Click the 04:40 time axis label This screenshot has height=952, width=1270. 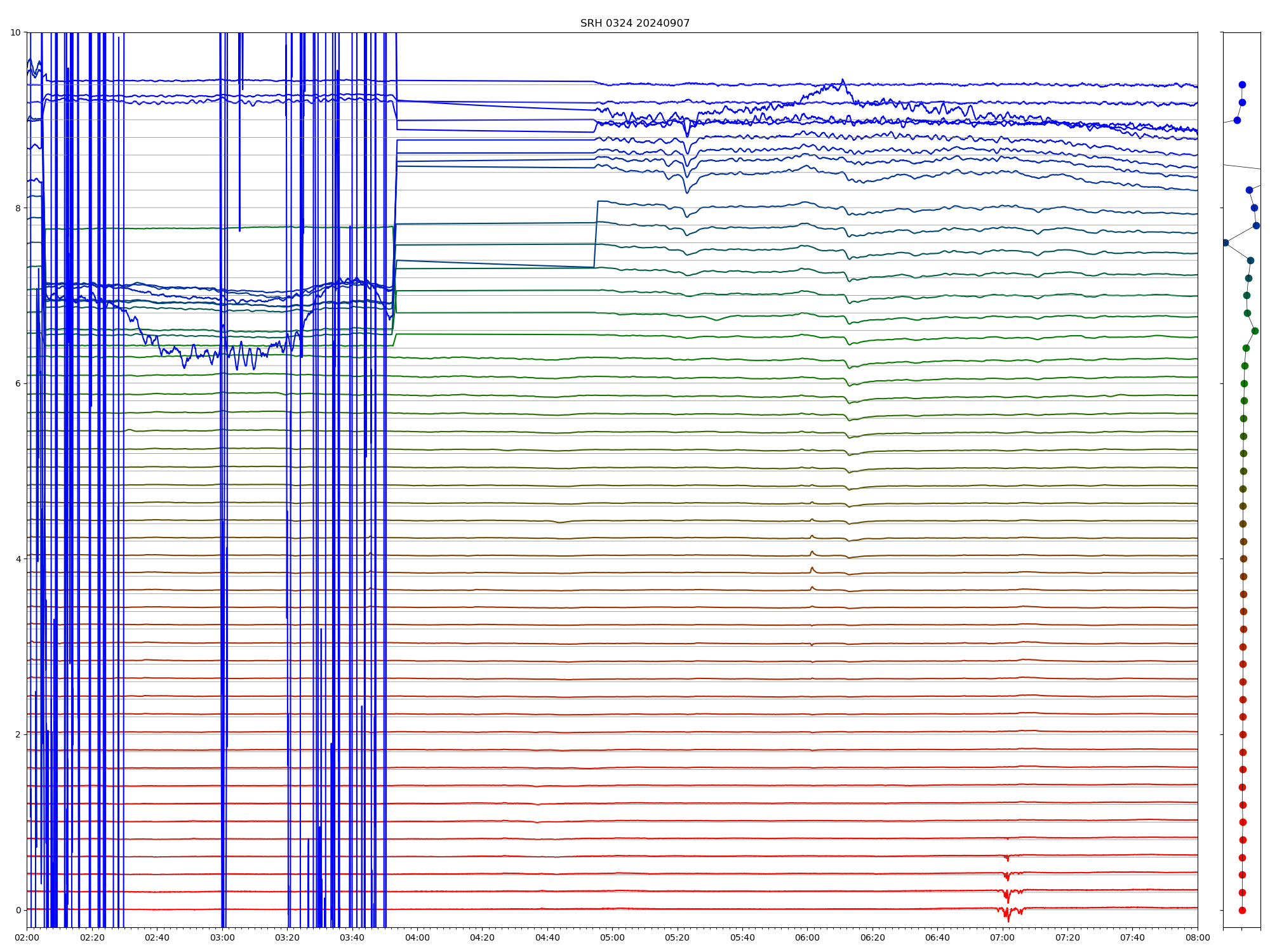coord(547,937)
